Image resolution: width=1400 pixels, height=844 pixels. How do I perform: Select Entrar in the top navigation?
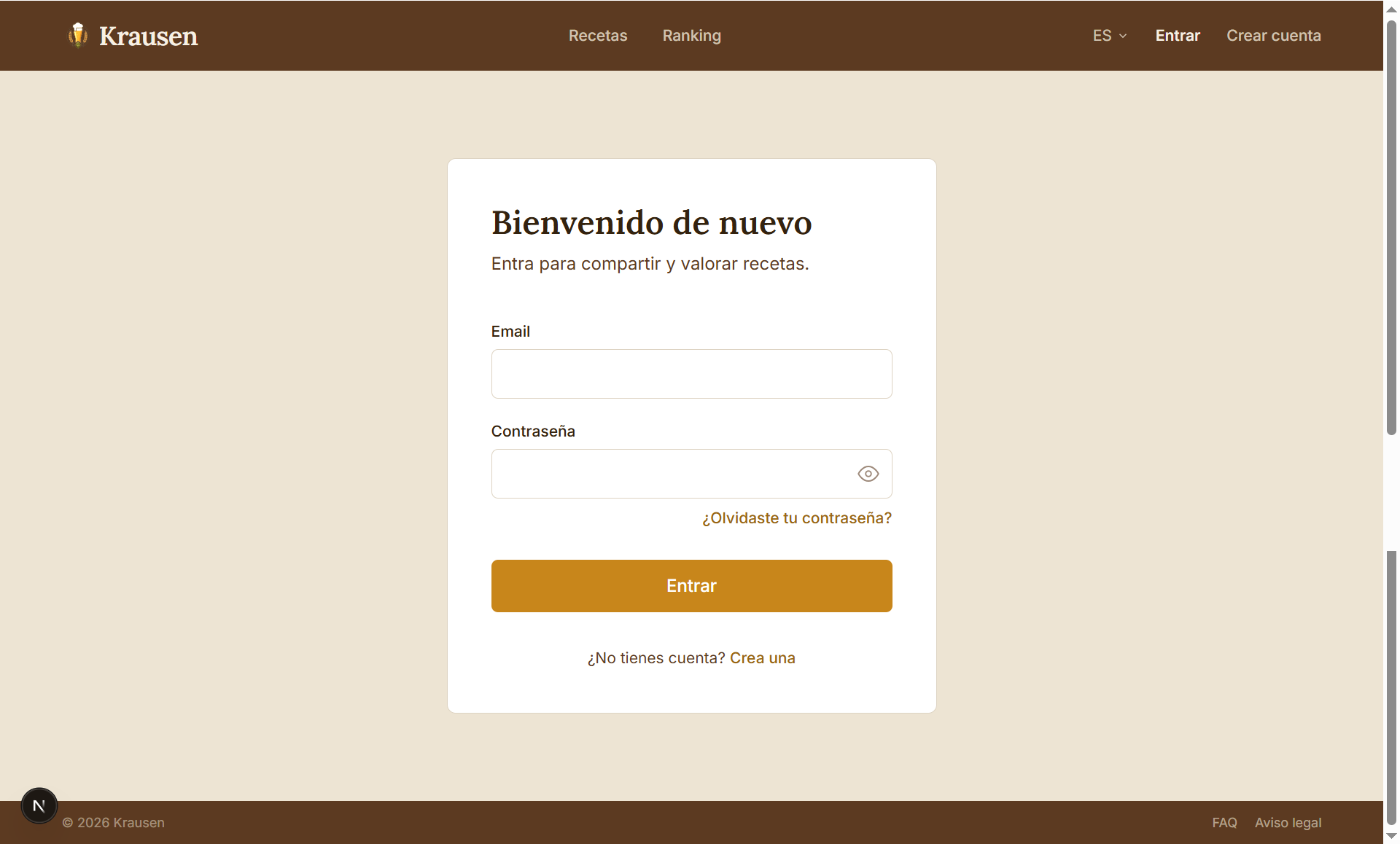(1178, 36)
